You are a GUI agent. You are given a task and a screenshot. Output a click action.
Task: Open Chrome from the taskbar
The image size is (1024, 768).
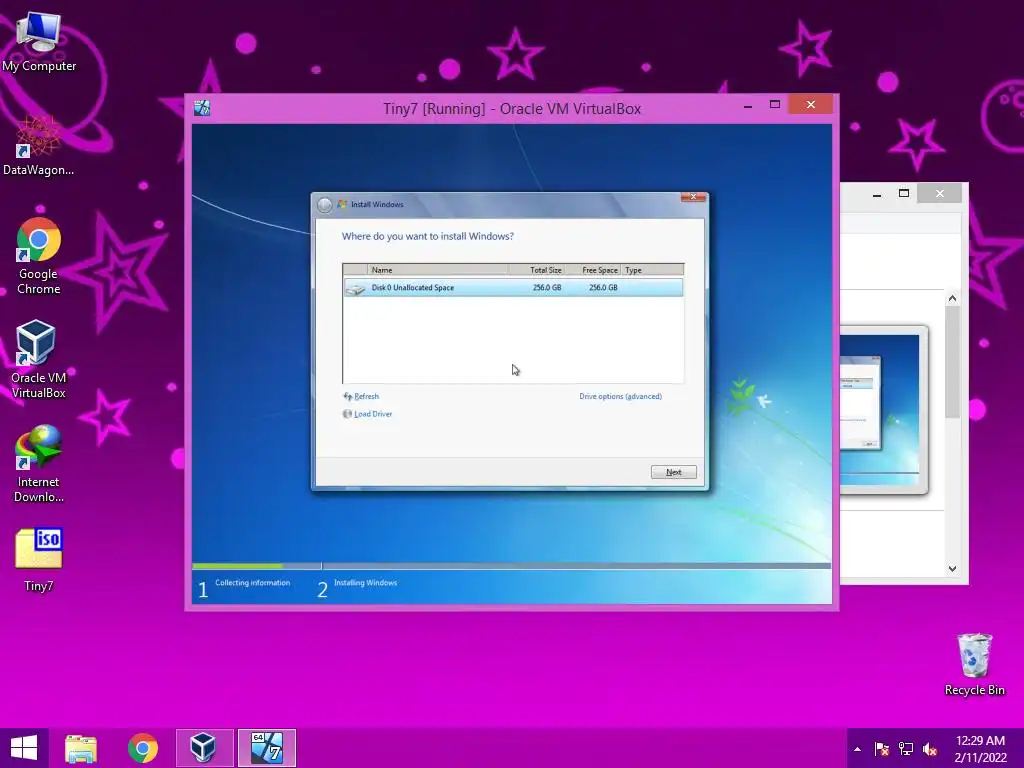click(x=143, y=748)
